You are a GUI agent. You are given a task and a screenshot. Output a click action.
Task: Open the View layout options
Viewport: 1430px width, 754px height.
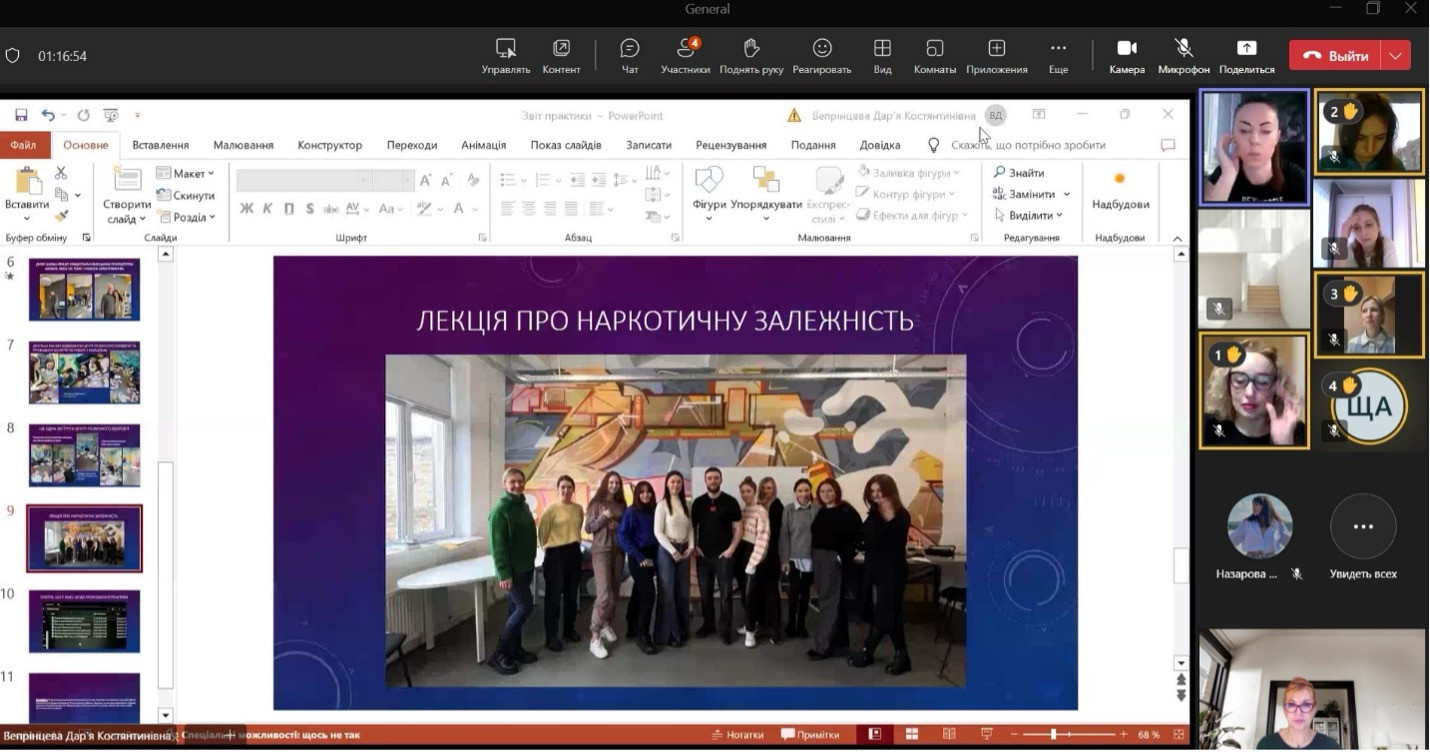[x=882, y=56]
